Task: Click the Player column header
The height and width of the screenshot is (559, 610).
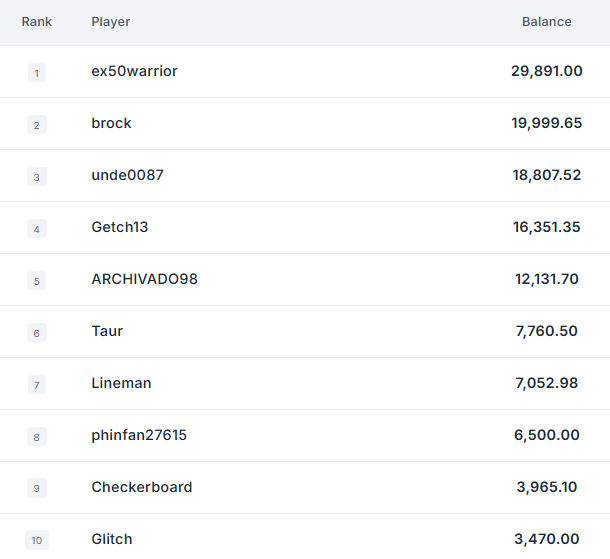Action: point(111,22)
